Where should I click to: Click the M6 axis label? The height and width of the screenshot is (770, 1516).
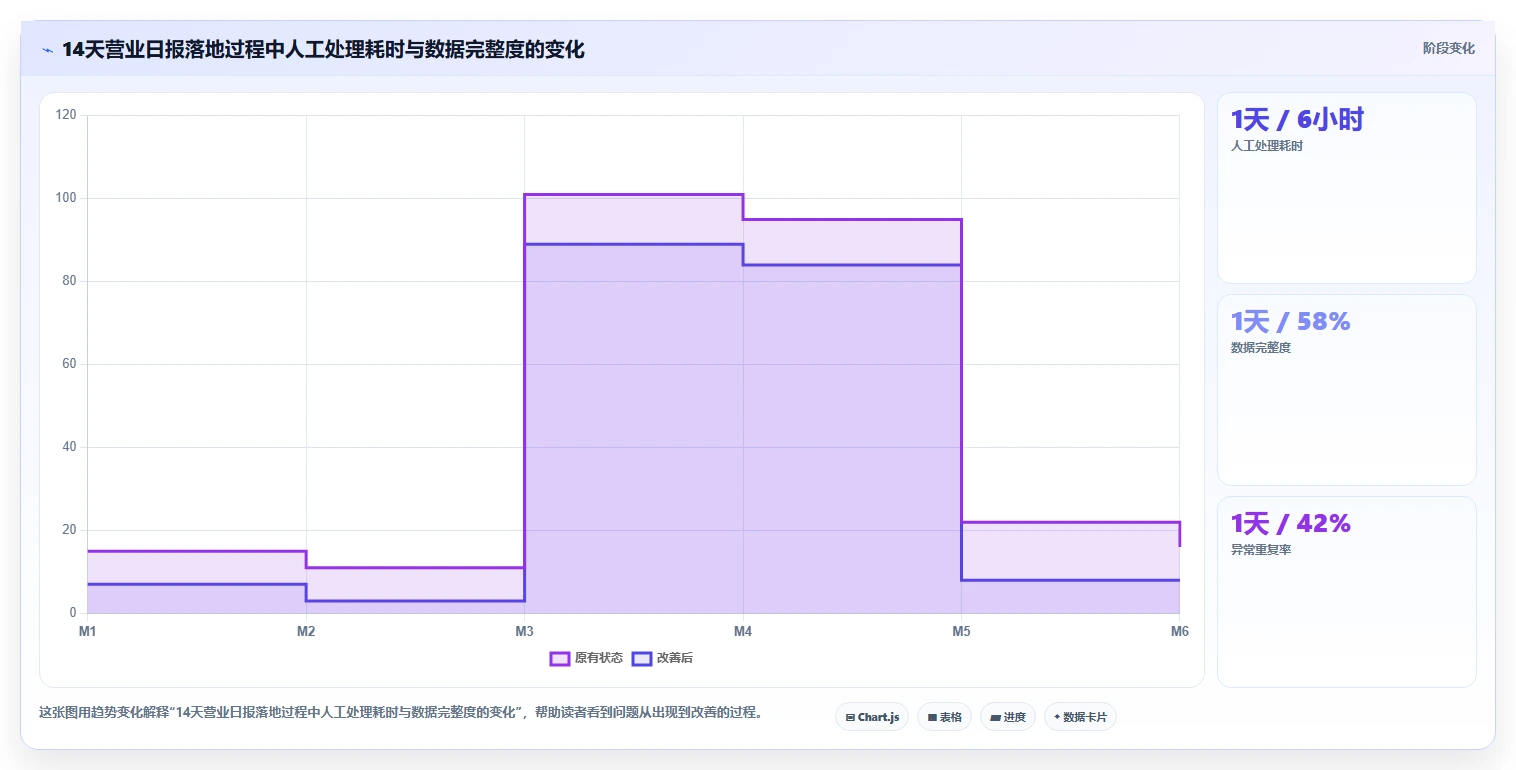pyautogui.click(x=1179, y=631)
